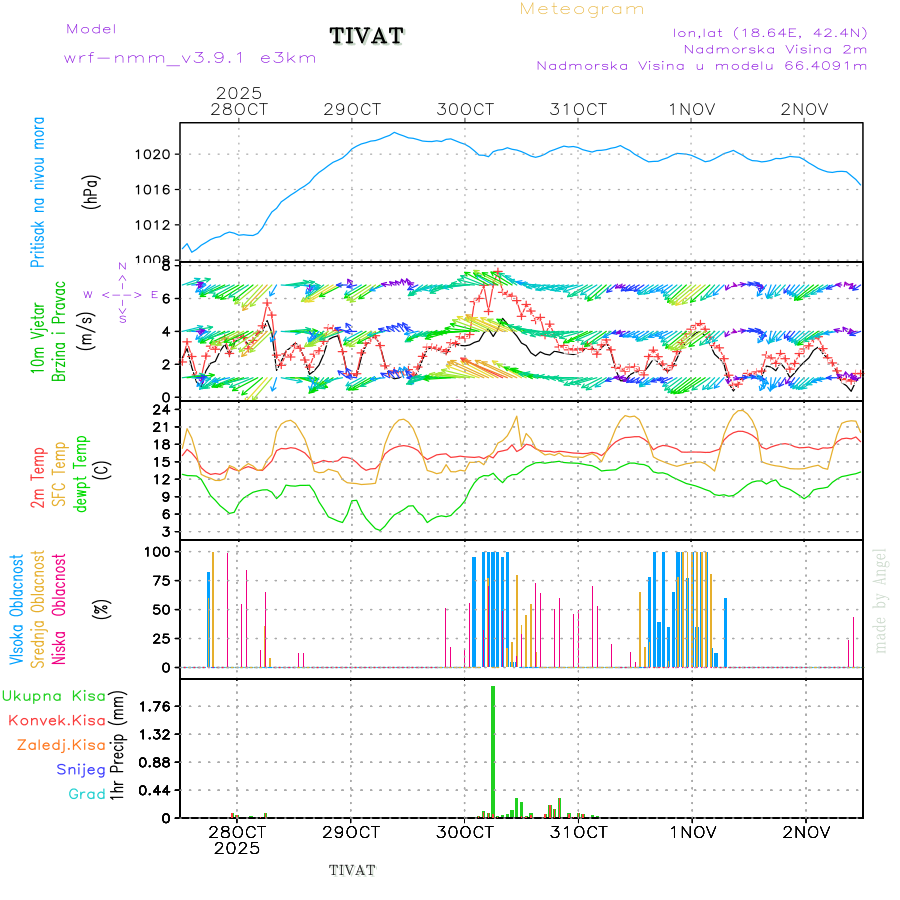
Task: Click the Nadmorska Visina u modelu text
Action: (x=701, y=66)
